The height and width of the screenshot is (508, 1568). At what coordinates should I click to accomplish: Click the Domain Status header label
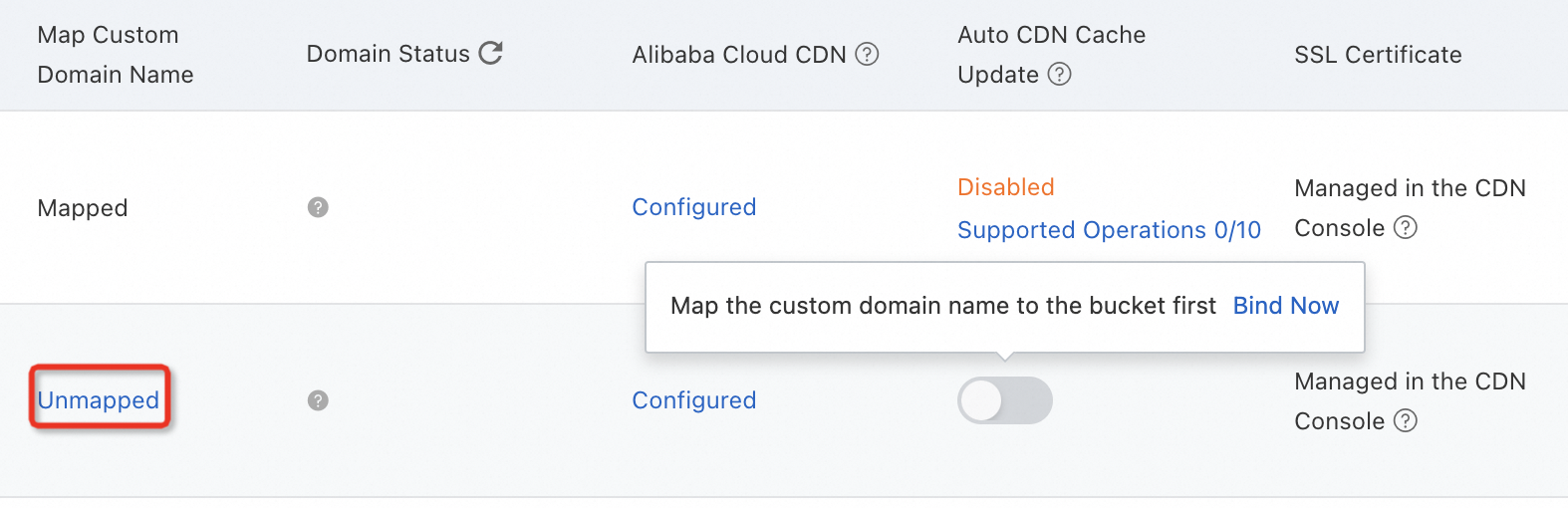(388, 54)
